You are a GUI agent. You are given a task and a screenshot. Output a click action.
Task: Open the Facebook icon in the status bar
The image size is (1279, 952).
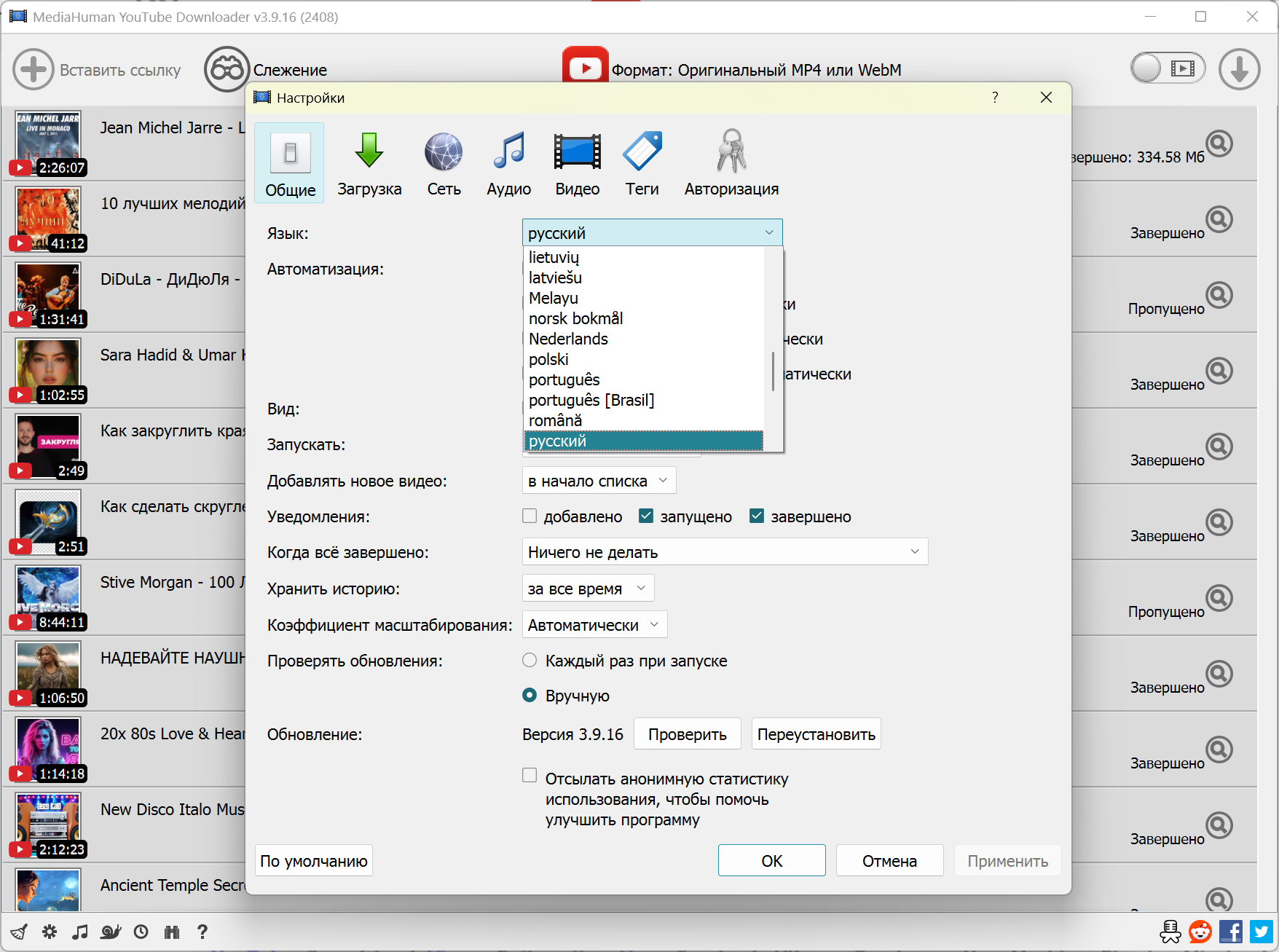[x=1230, y=932]
